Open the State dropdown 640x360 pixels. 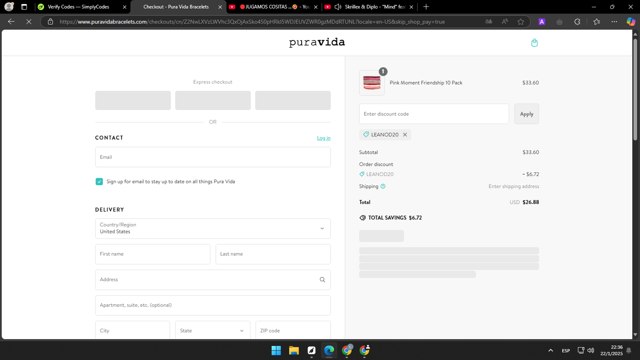(213, 330)
